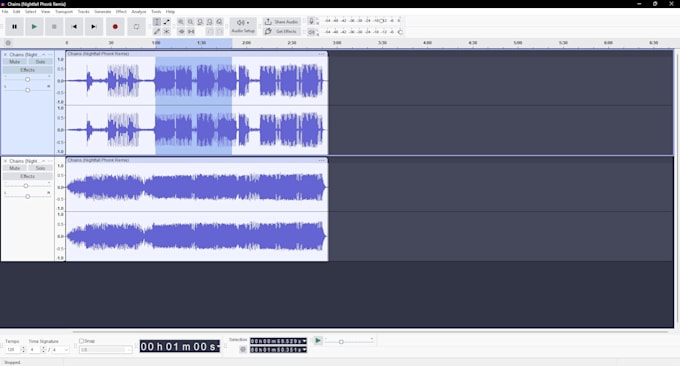Close the second Chains track
Viewport: 680px width, 366px height.
(5, 161)
